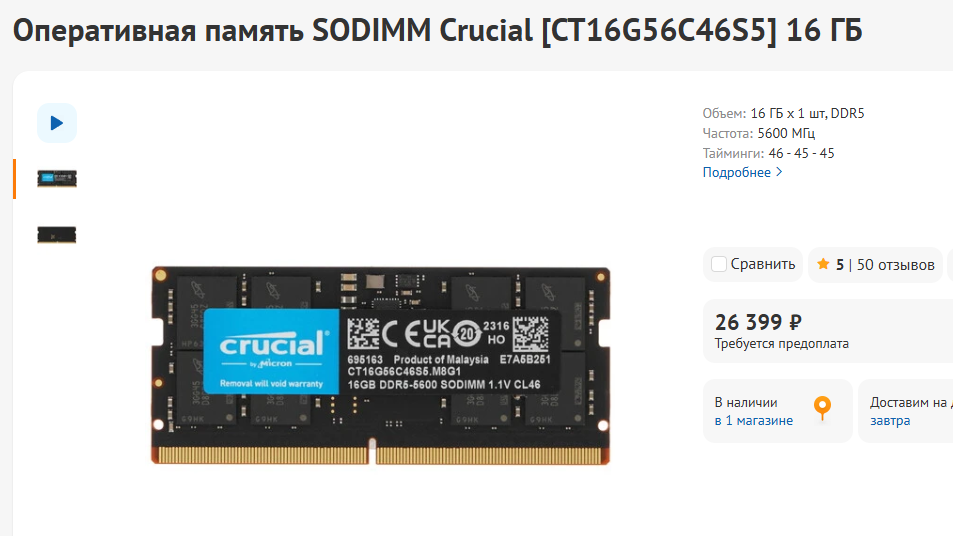Image resolution: width=953 pixels, height=536 pixels.
Task: Select the first RAM image thumbnail
Action: (x=57, y=179)
